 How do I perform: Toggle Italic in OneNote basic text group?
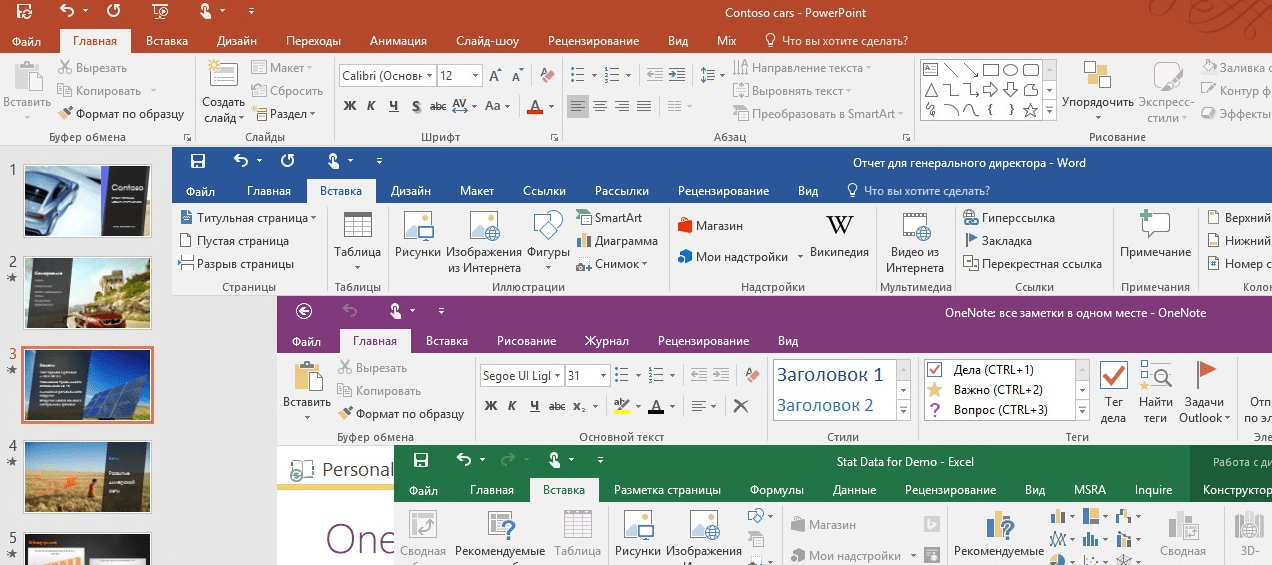513,406
